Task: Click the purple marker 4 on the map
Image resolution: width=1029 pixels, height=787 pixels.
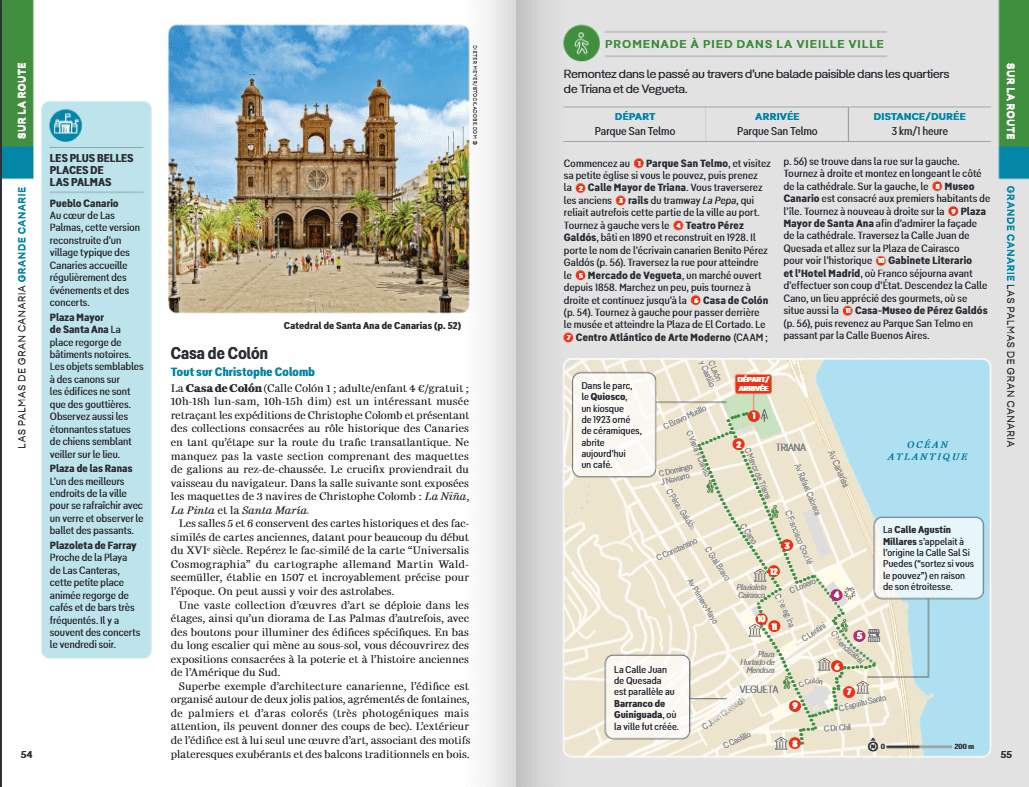Action: 836,596
